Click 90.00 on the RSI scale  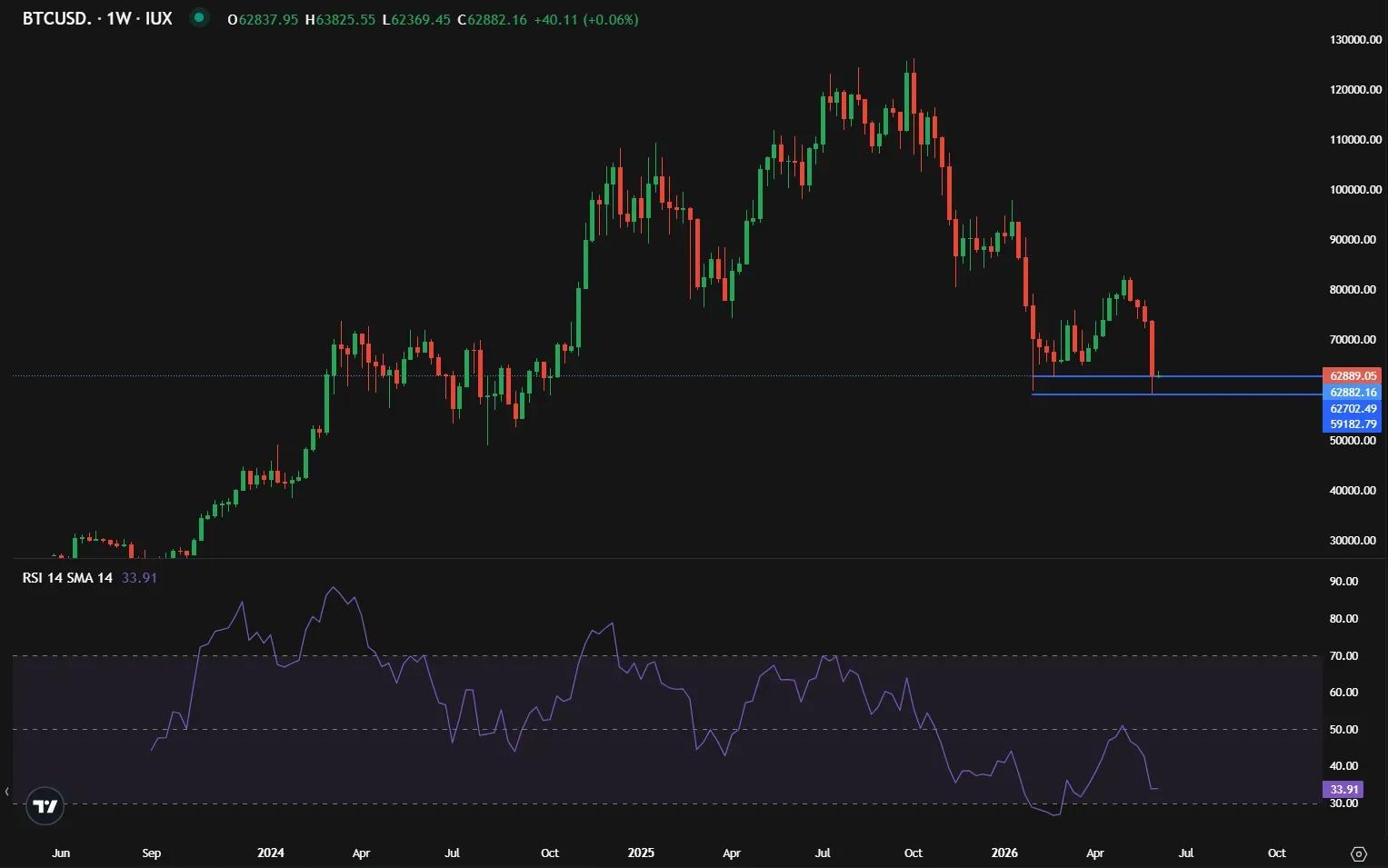point(1343,582)
